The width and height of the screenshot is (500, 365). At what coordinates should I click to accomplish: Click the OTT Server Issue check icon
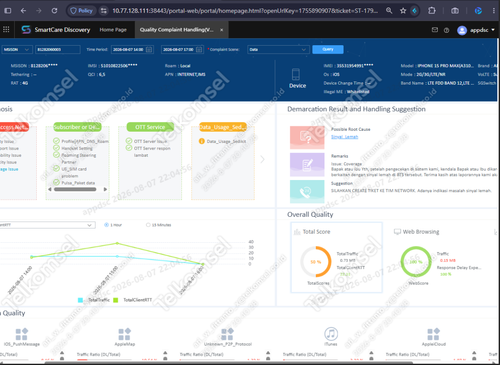[x=129, y=141]
